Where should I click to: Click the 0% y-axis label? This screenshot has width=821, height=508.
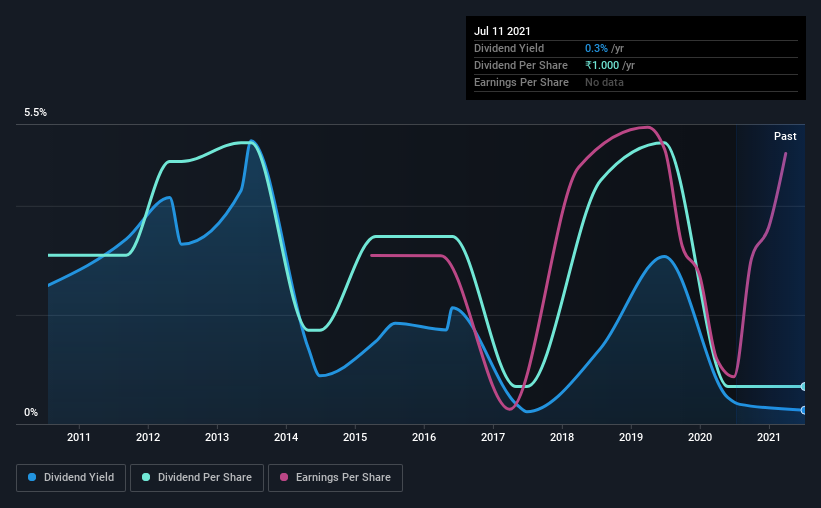tap(31, 413)
